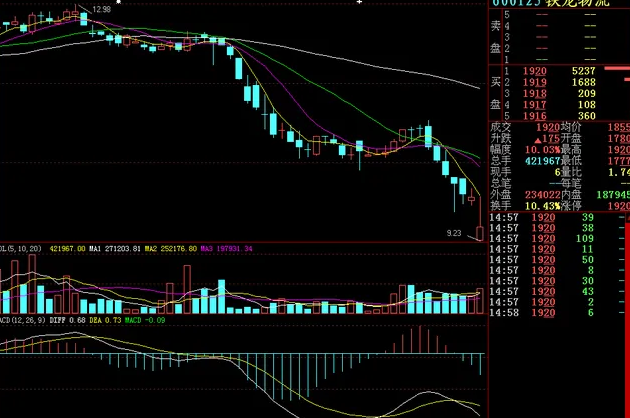Click the volume MA1 value 271203.81
This screenshot has width=630, height=418.
click(123, 249)
